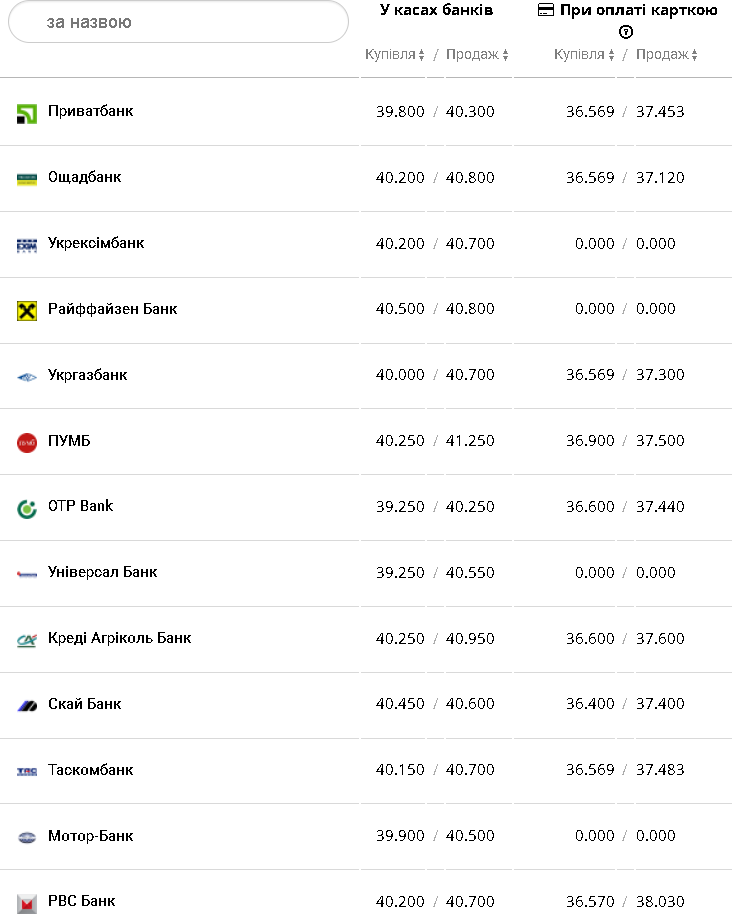Screen dimensions: 732x919
Task: Open the Мотор-Банк bank link
Action: click(x=91, y=836)
